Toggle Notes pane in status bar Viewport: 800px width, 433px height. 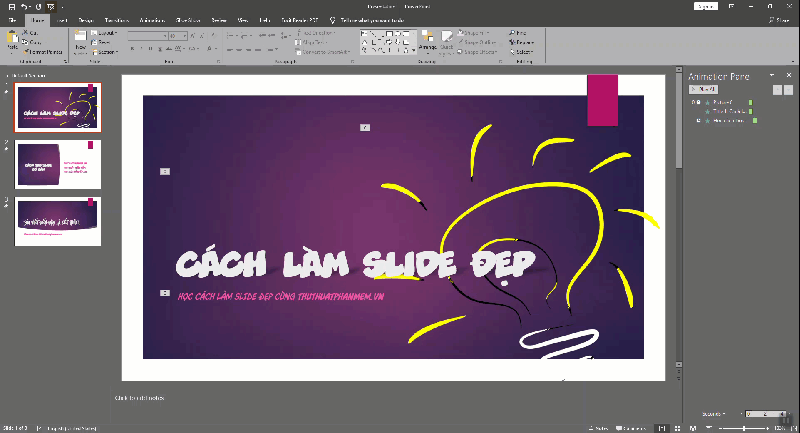pyautogui.click(x=598, y=428)
